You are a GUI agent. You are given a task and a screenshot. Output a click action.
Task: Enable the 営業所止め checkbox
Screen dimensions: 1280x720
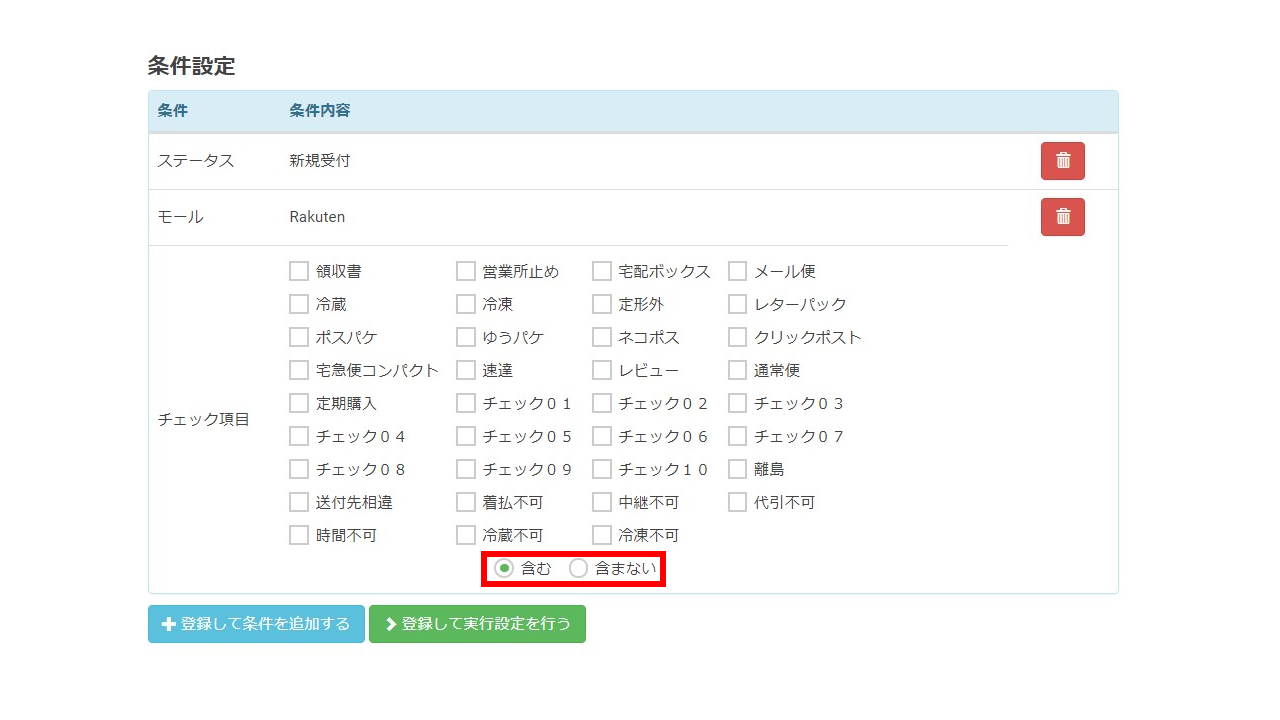[466, 271]
